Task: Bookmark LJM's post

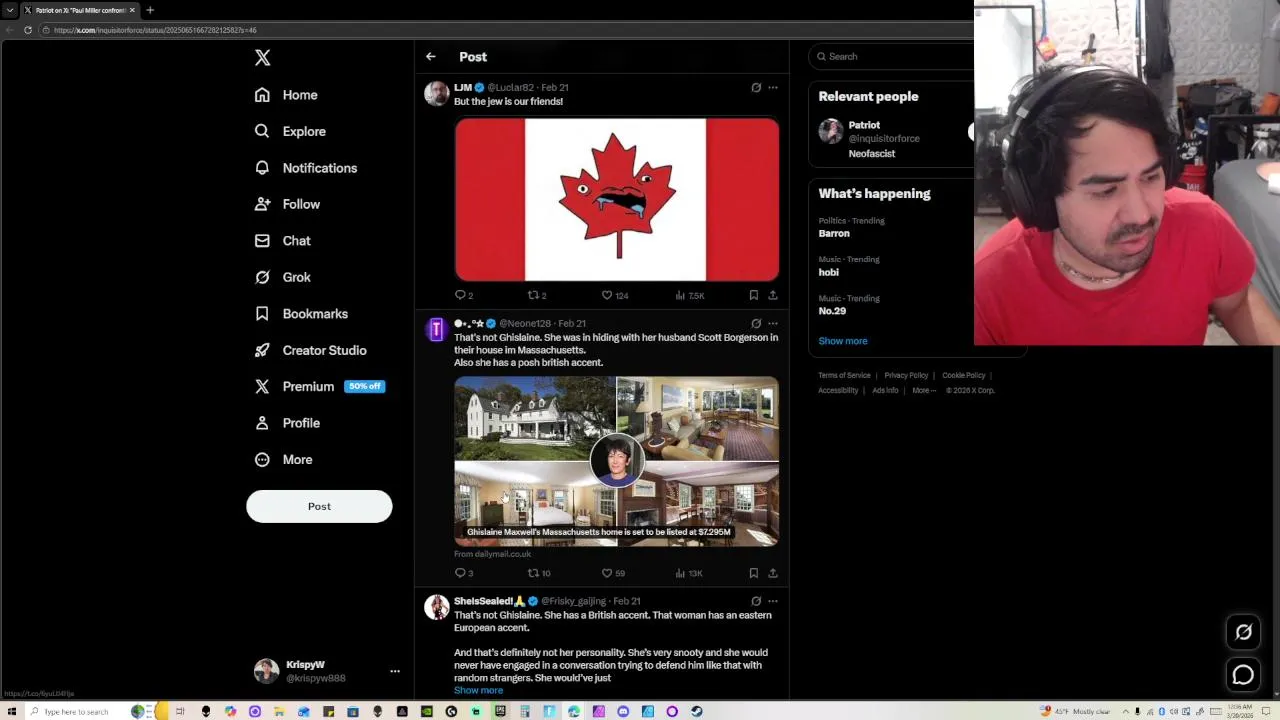Action: click(753, 295)
